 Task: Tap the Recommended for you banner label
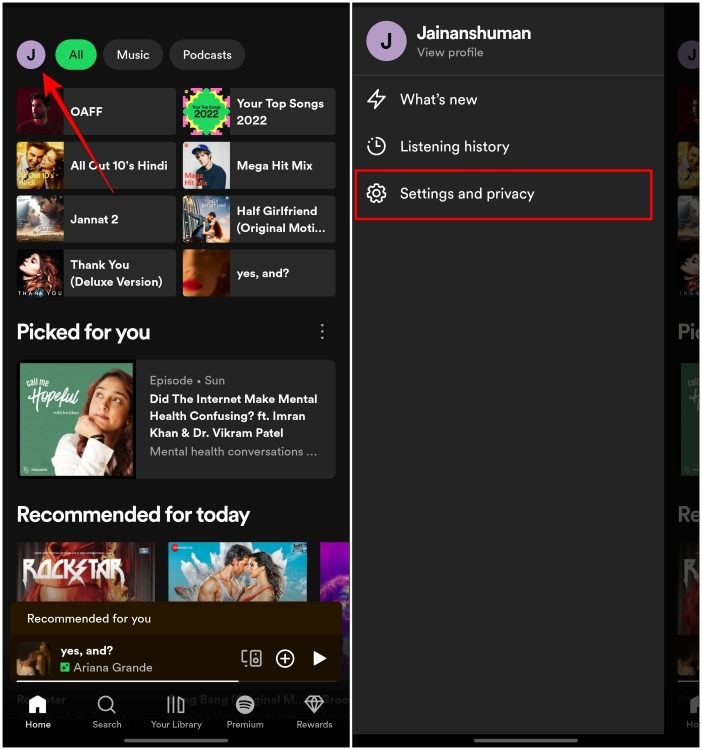point(89,618)
